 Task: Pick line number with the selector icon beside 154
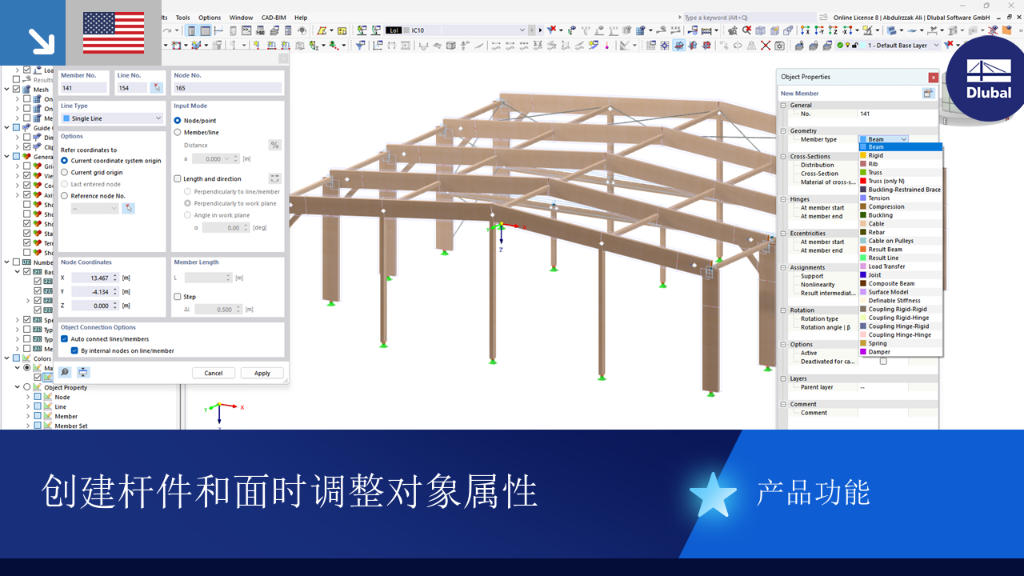coord(156,88)
